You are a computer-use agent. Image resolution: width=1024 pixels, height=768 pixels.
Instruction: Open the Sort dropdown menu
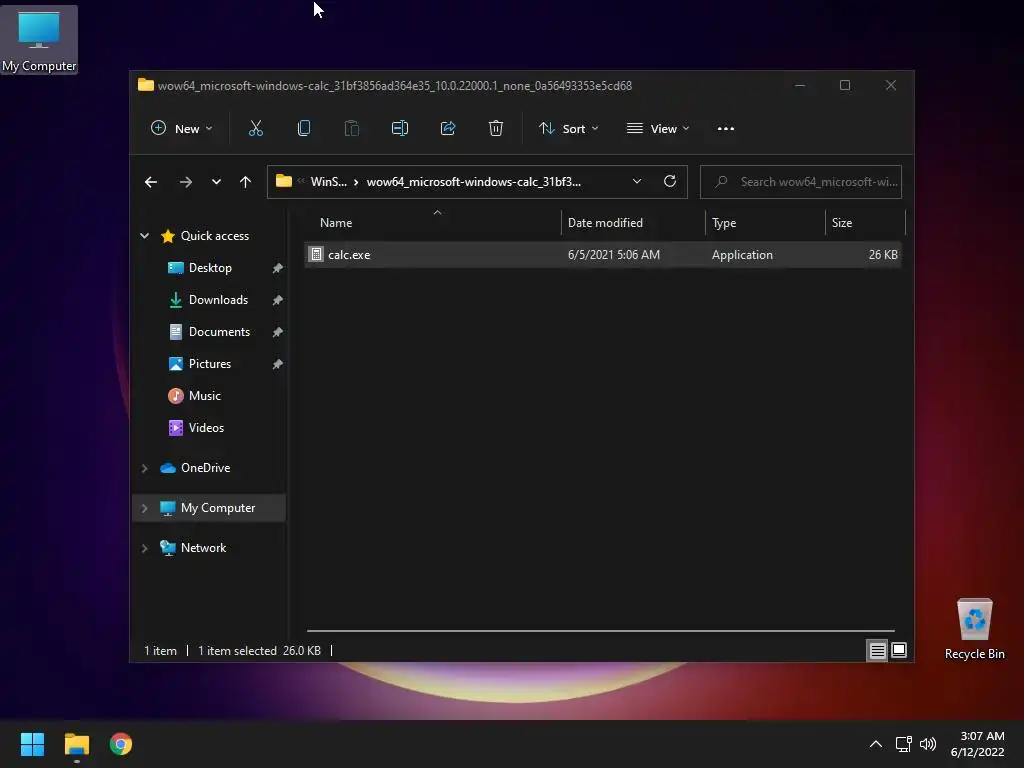point(568,129)
